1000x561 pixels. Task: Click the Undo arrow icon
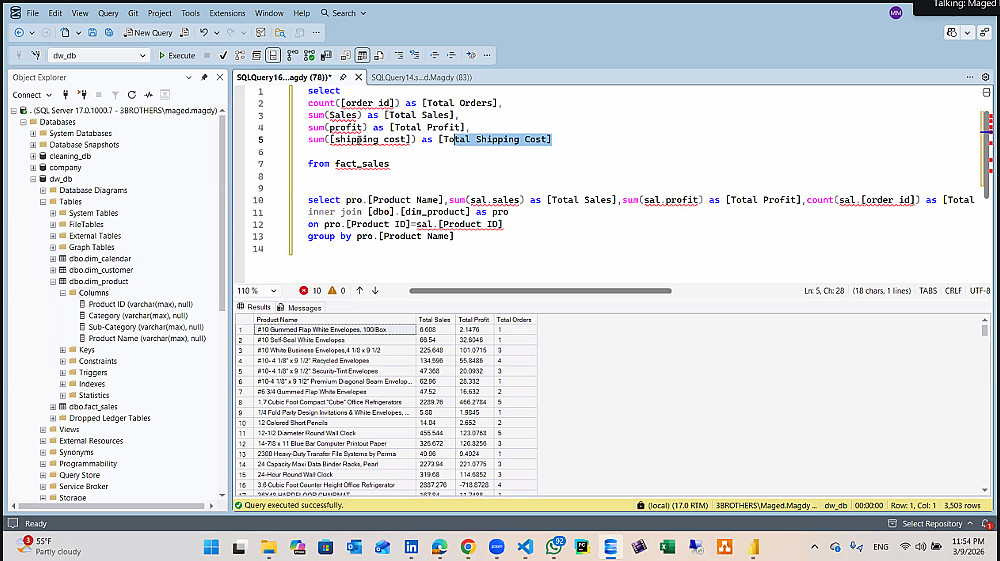click(x=204, y=33)
